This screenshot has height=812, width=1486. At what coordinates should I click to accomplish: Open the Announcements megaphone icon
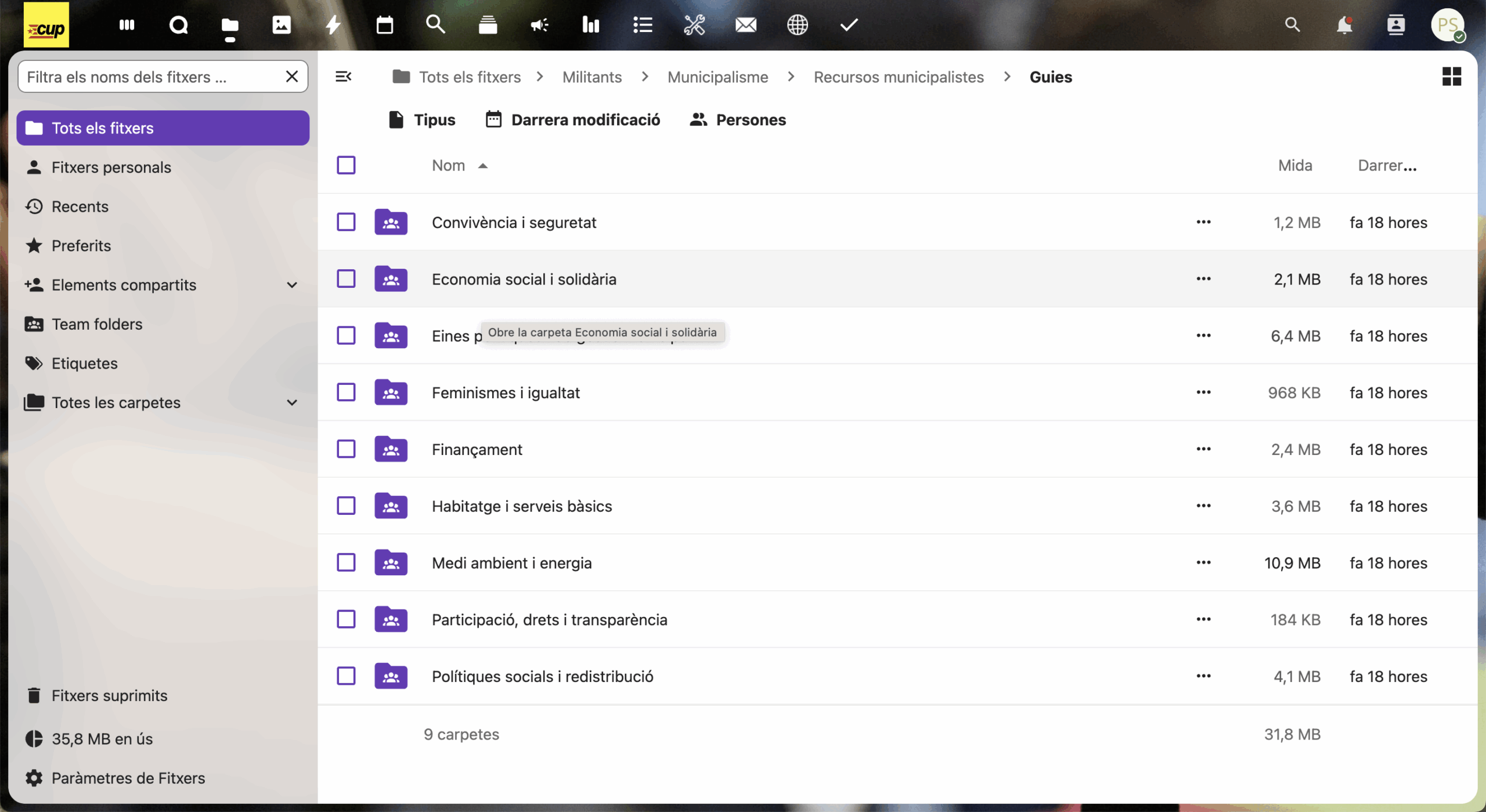[539, 25]
